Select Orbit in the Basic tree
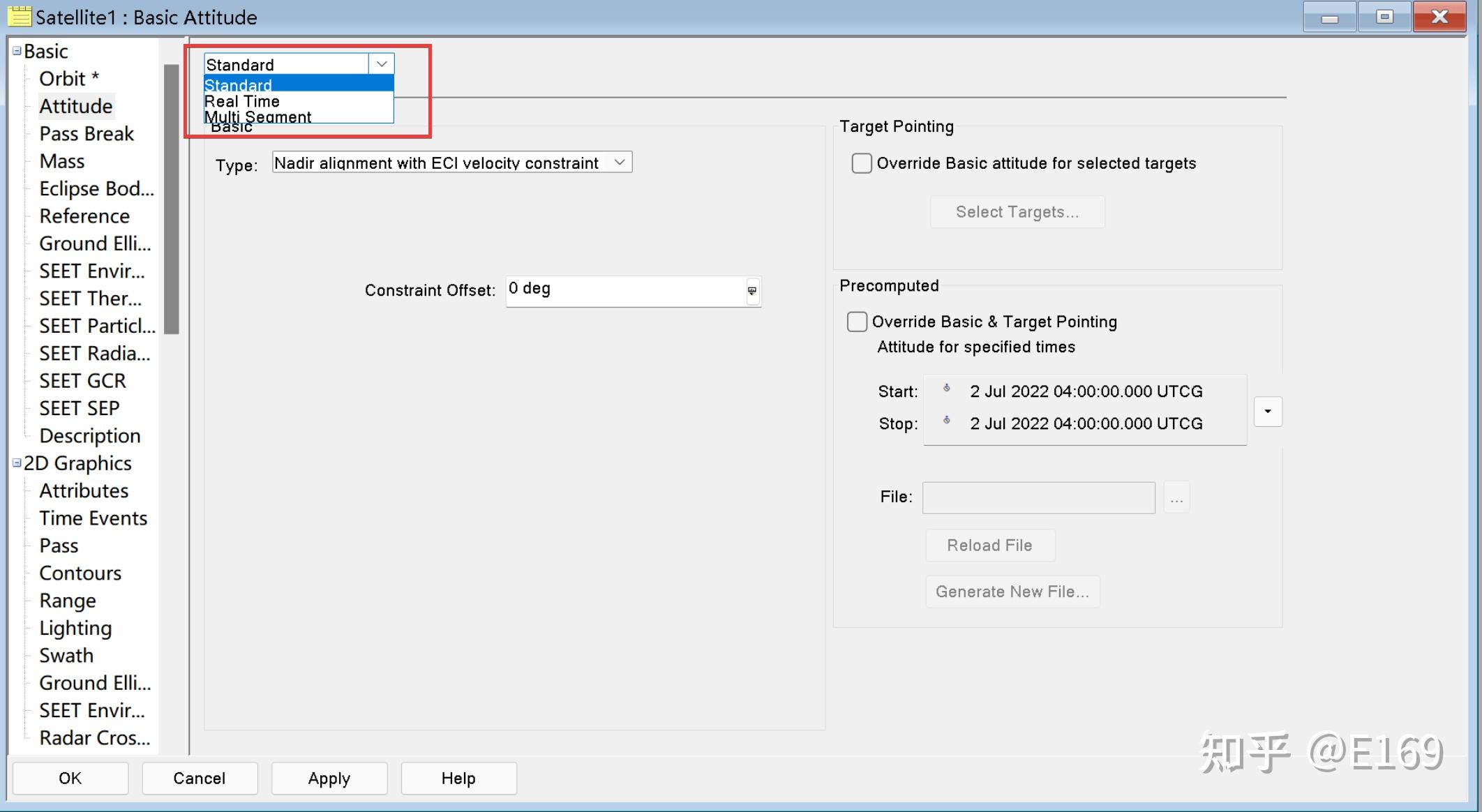1482x812 pixels. click(63, 79)
